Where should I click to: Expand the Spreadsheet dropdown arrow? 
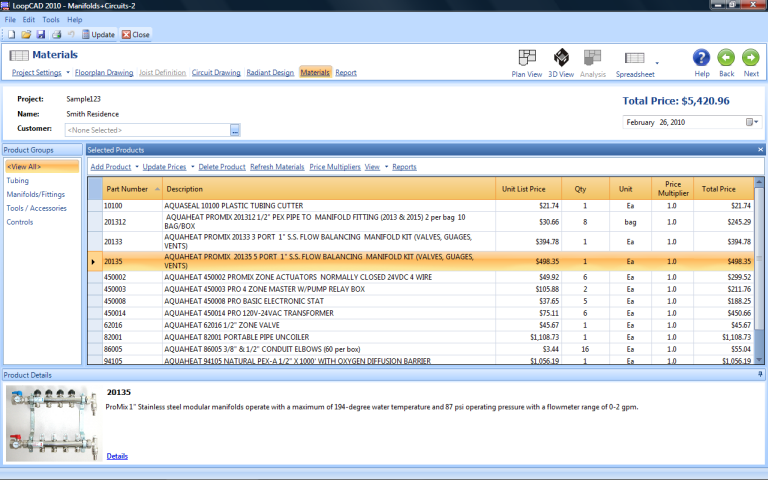click(x=657, y=63)
